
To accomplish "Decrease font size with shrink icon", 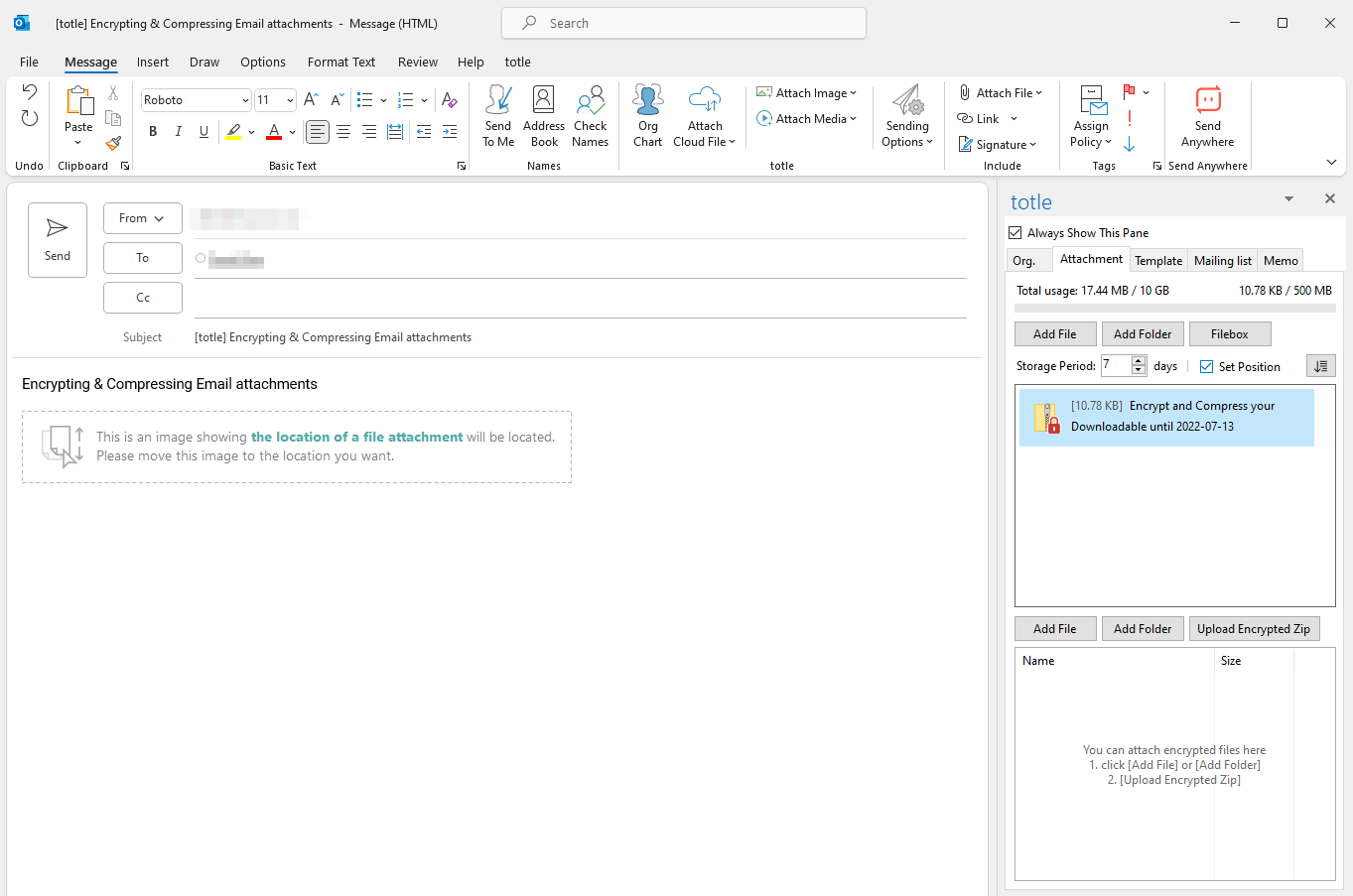I will 338,99.
